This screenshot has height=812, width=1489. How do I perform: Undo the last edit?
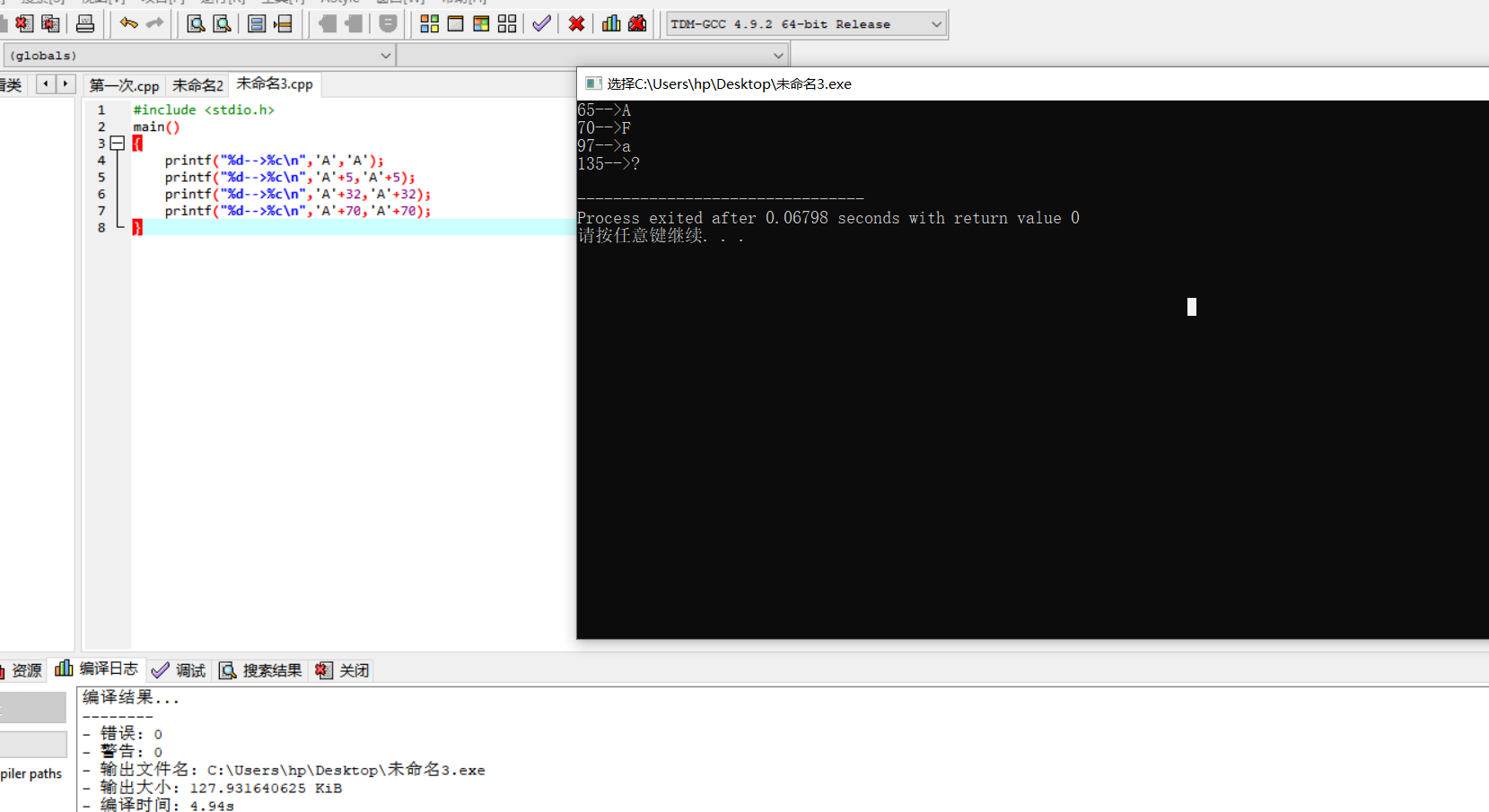129,23
